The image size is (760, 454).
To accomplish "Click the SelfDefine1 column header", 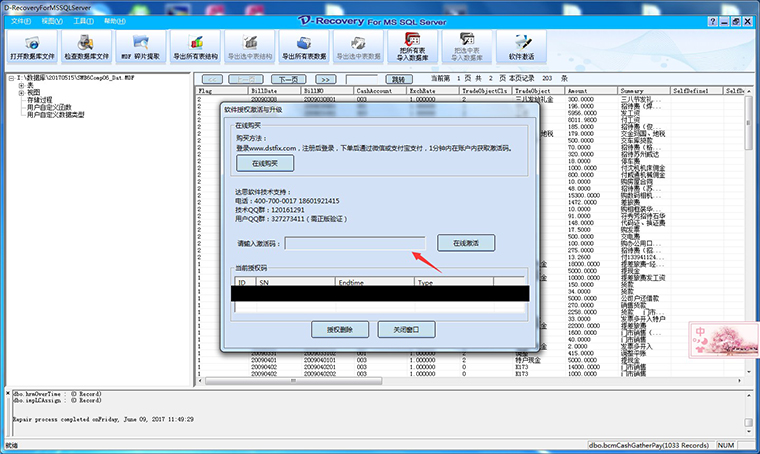I will coord(697,91).
